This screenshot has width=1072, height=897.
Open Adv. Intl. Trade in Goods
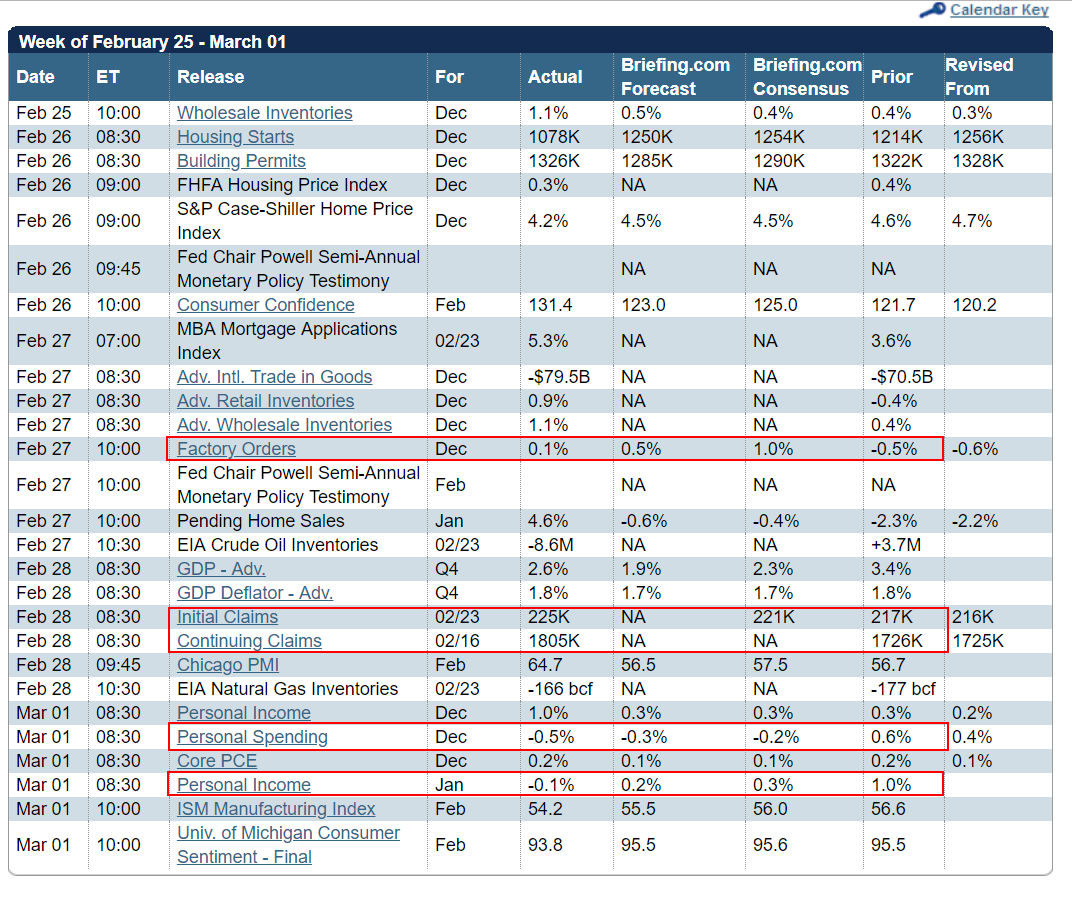[x=274, y=377]
